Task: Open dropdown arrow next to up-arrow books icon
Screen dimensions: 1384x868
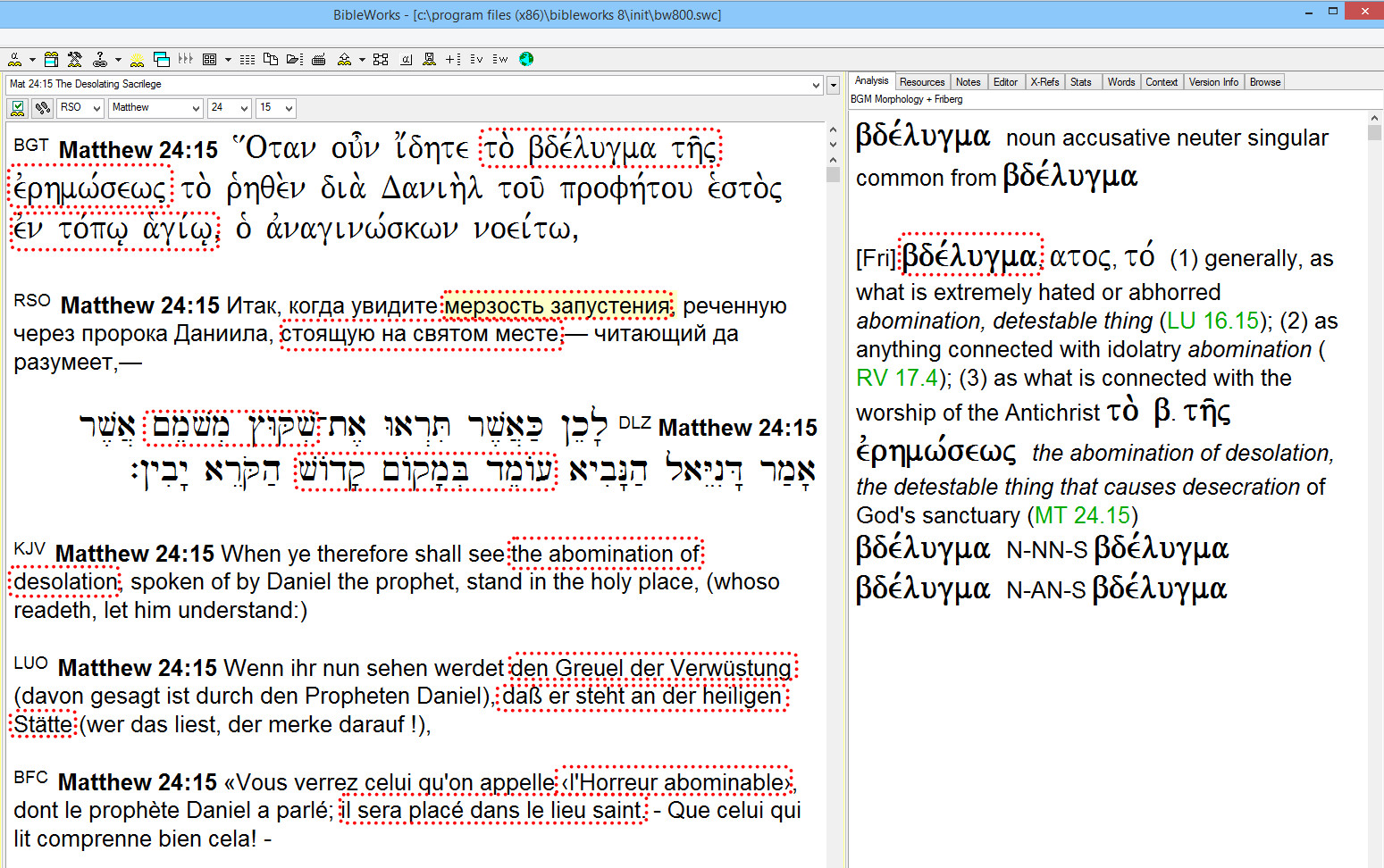Action: tap(362, 60)
